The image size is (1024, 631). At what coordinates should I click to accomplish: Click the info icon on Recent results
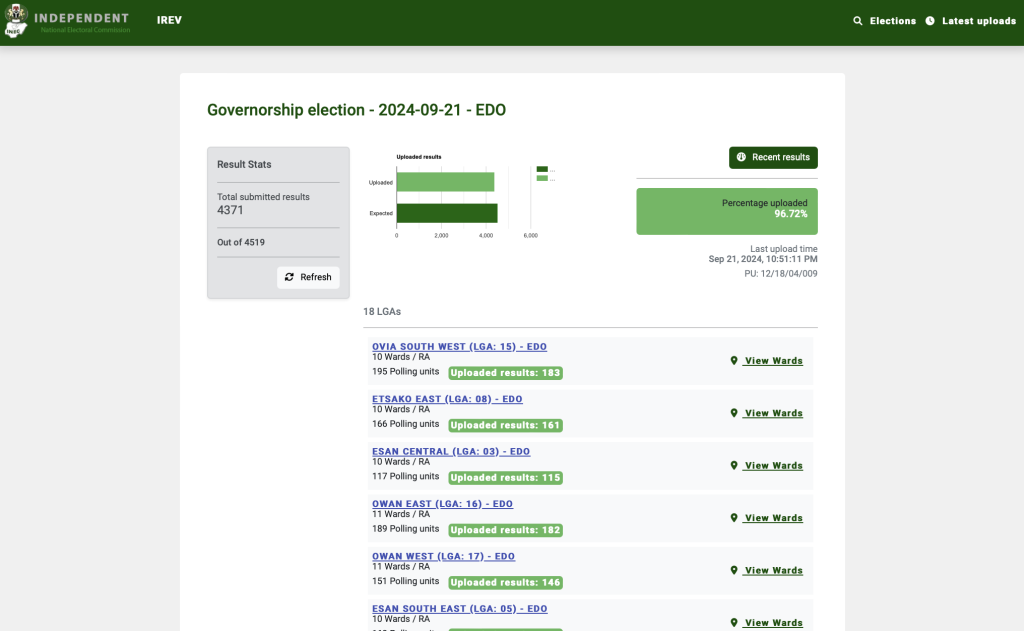pyautogui.click(x=741, y=158)
